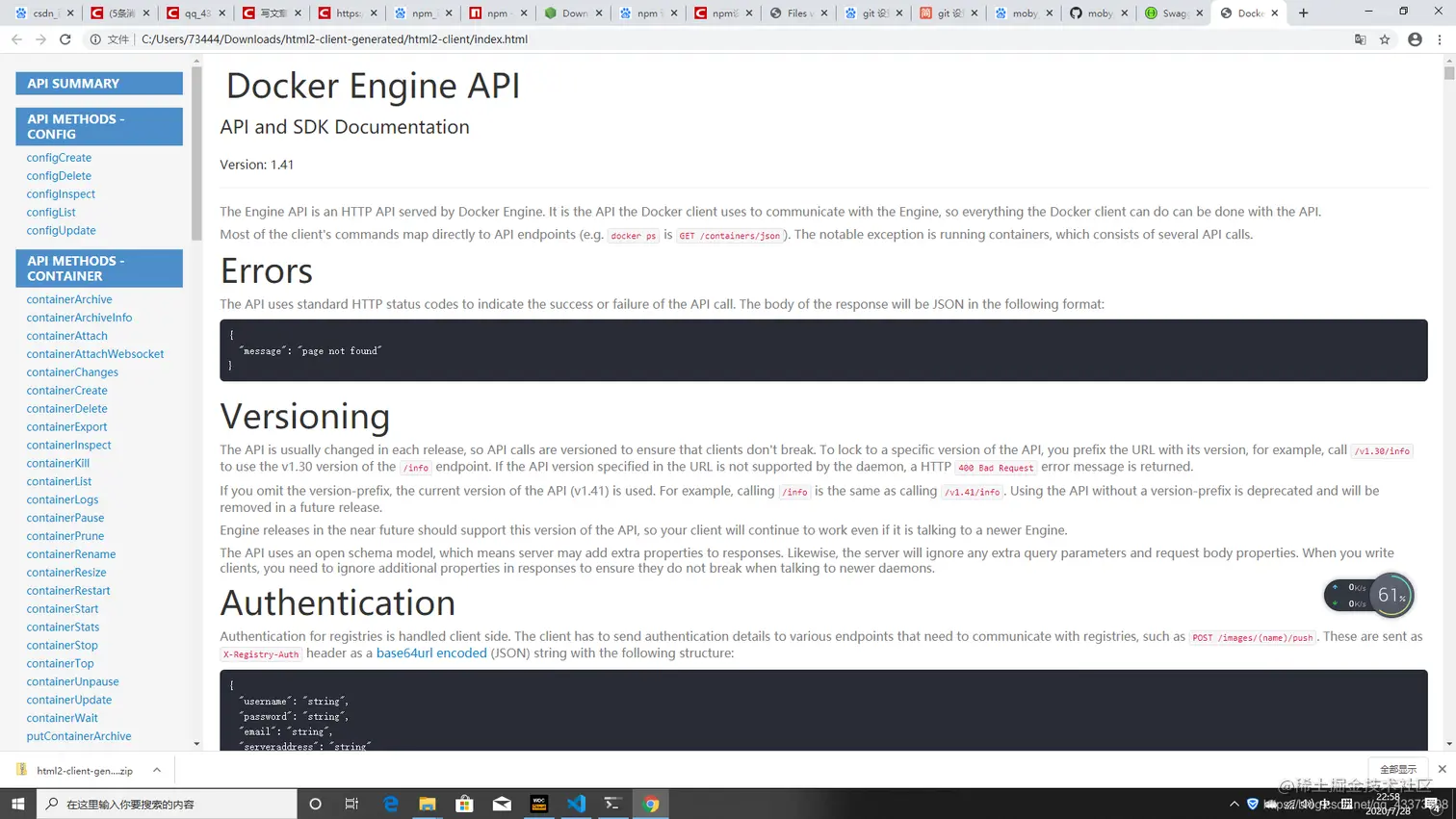
Task: Open the containerPrune method link
Action: pos(65,536)
